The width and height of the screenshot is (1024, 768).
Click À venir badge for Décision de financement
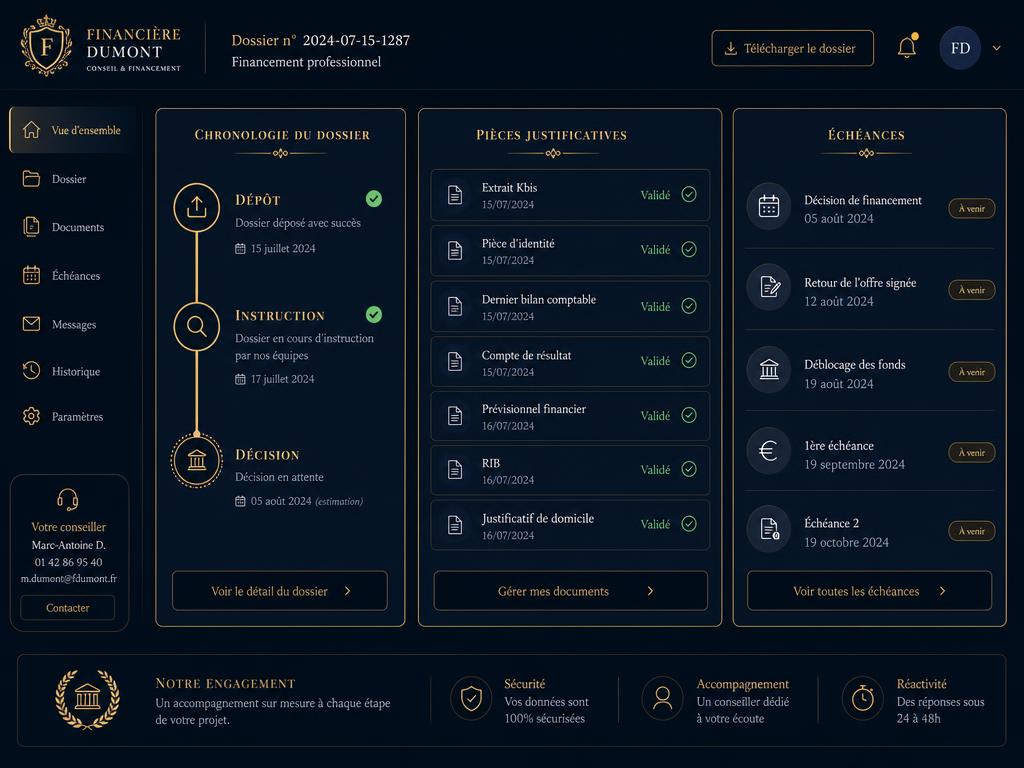click(x=972, y=208)
